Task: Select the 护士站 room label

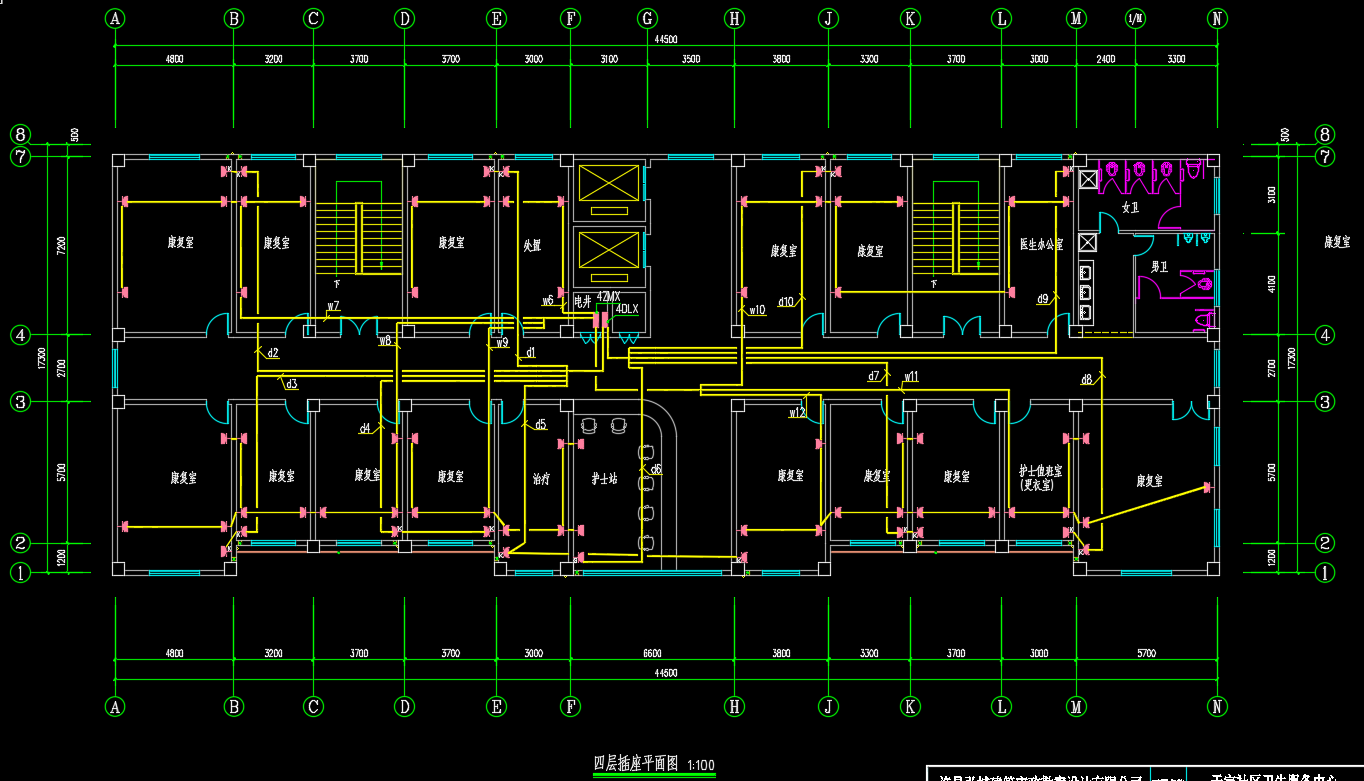Action: (603, 480)
